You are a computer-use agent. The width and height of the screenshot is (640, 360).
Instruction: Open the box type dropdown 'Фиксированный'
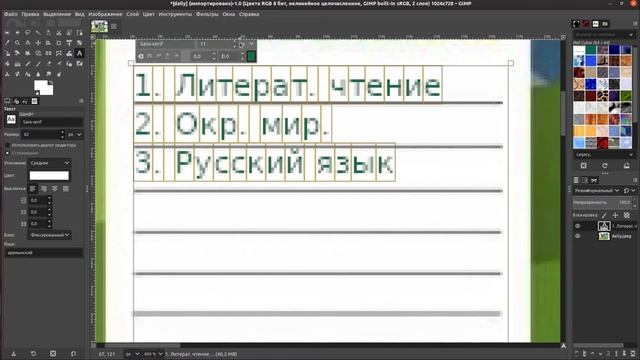[x=49, y=235]
